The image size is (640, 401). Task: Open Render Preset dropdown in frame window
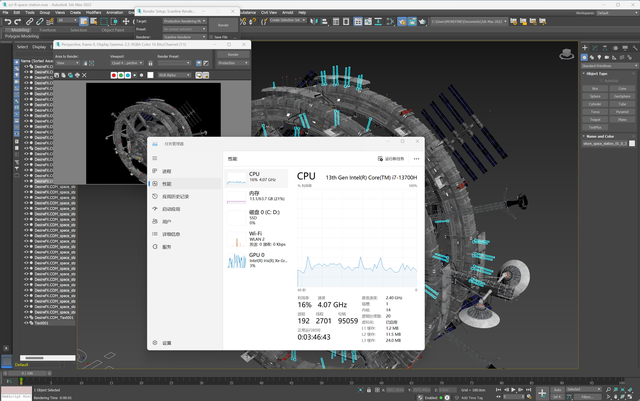174,63
